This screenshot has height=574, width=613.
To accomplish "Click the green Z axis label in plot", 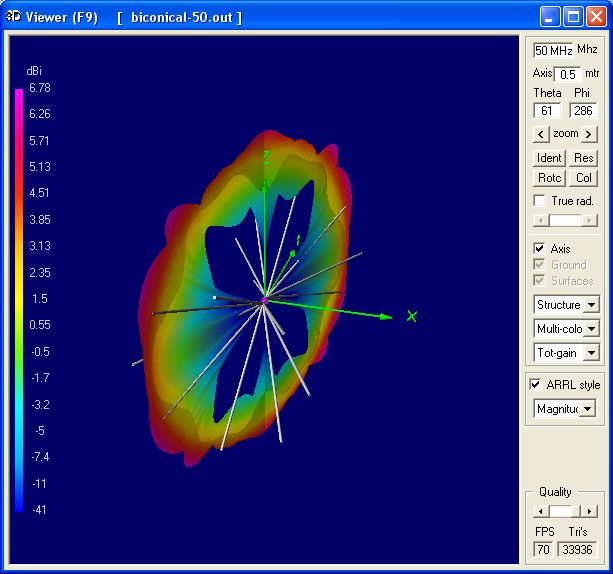I will (267, 157).
